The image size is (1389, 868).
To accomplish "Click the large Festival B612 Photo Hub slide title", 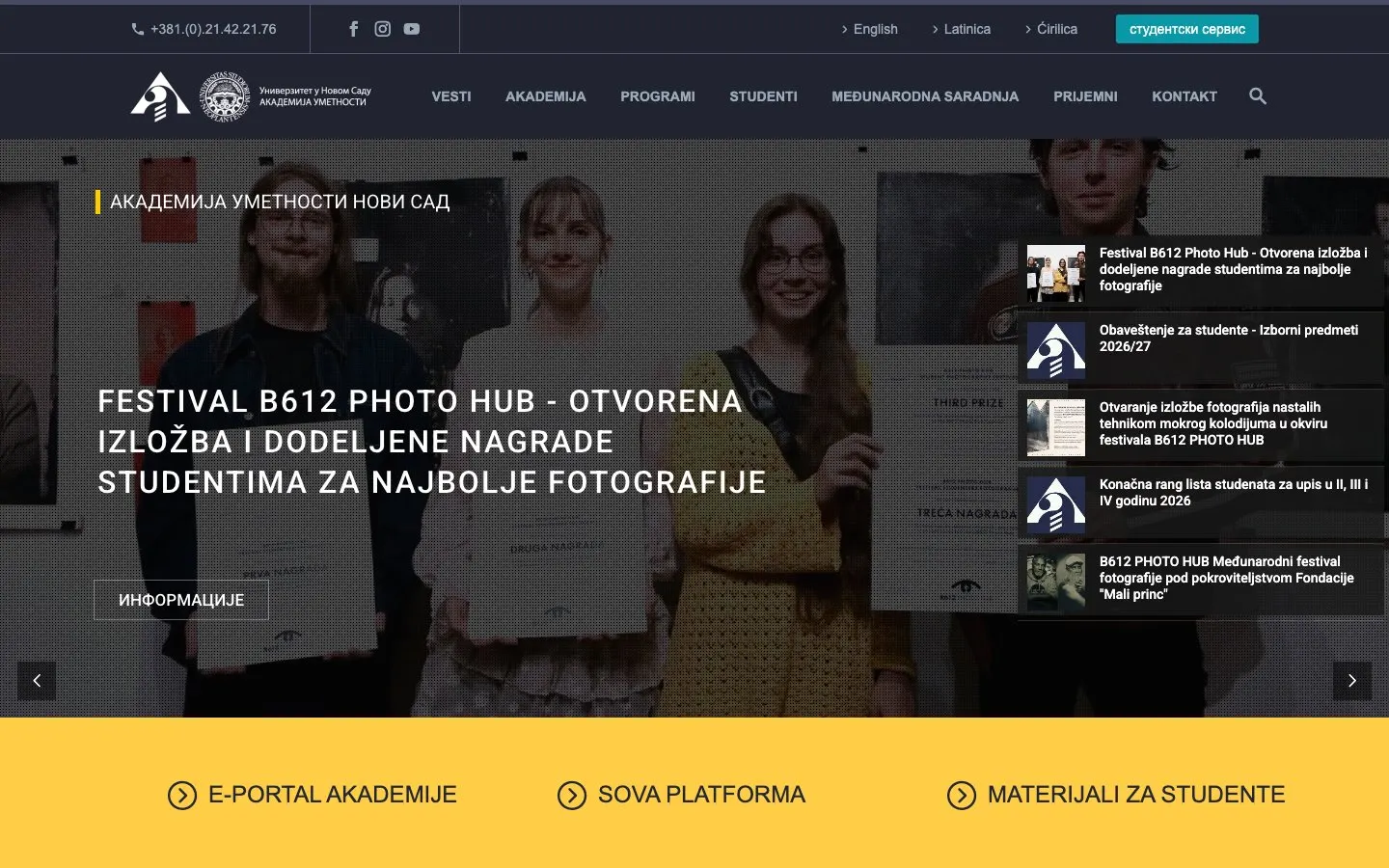I will [x=432, y=442].
